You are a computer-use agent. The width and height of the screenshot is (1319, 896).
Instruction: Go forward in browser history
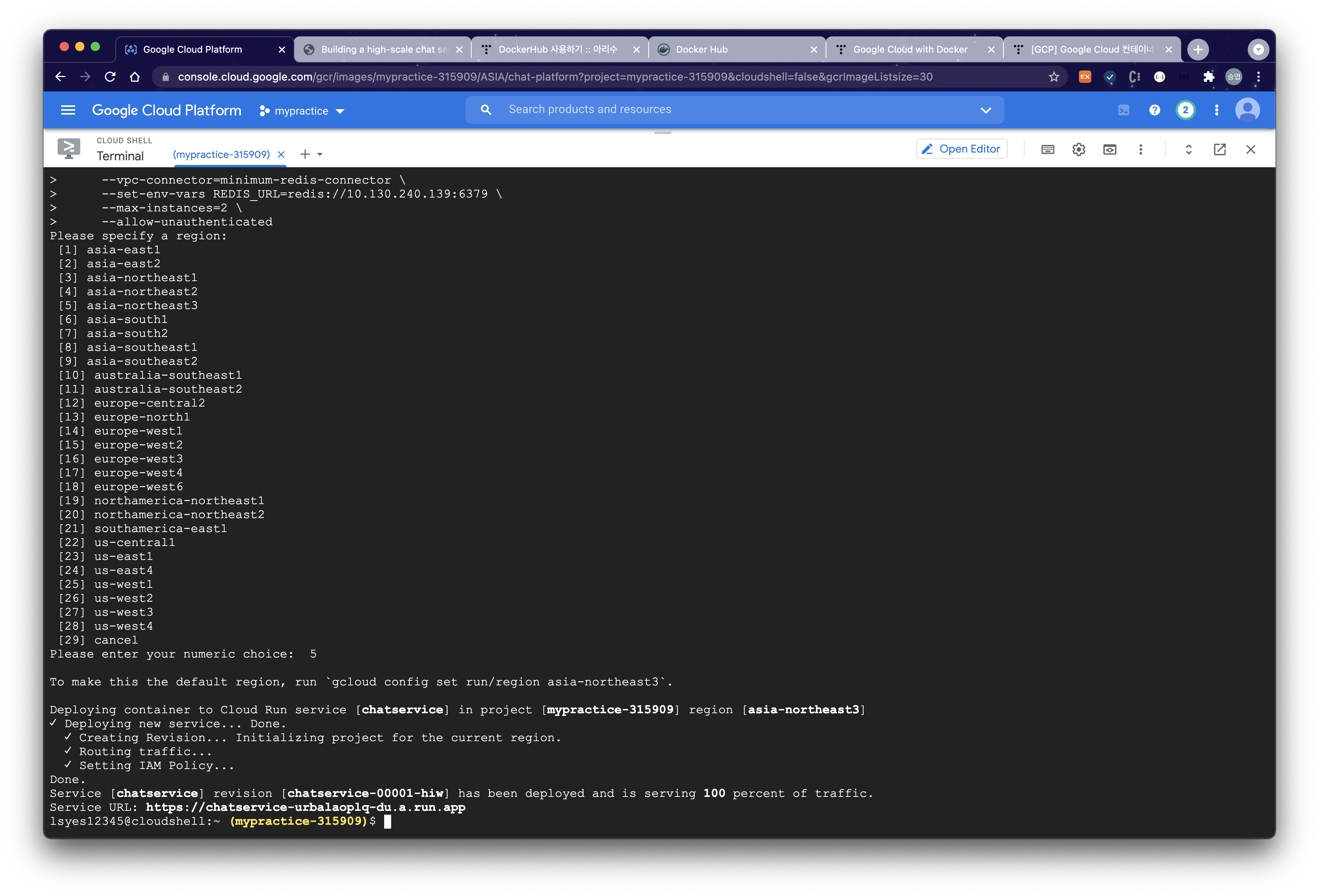pos(85,77)
